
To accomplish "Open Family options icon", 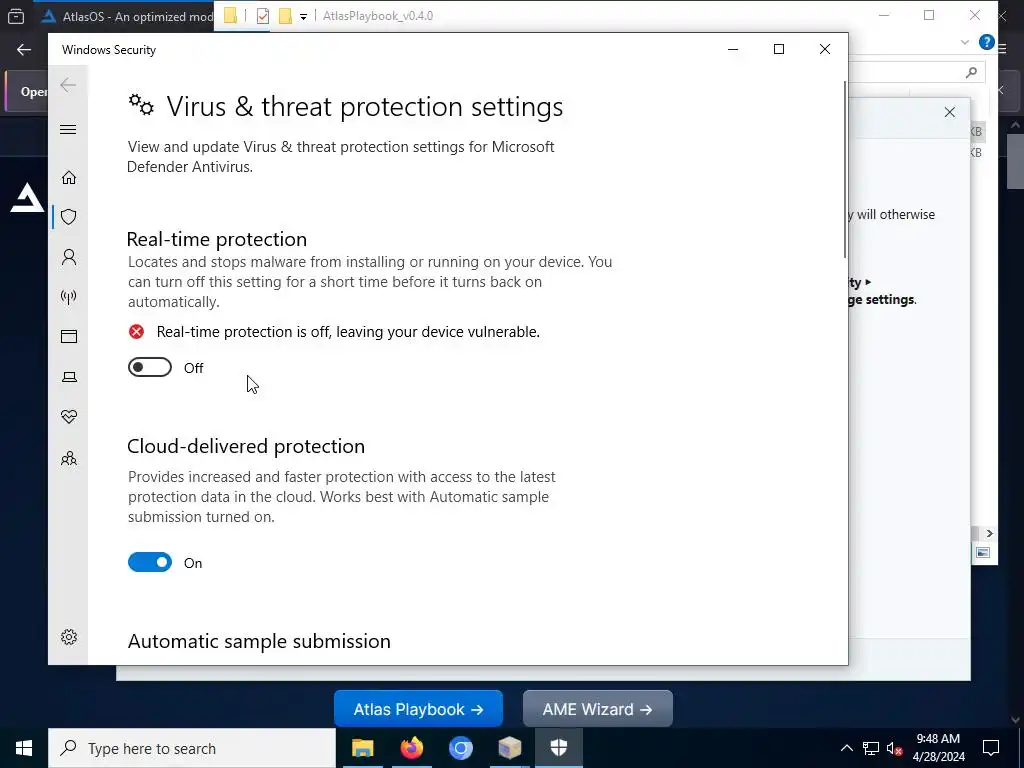I will [69, 458].
